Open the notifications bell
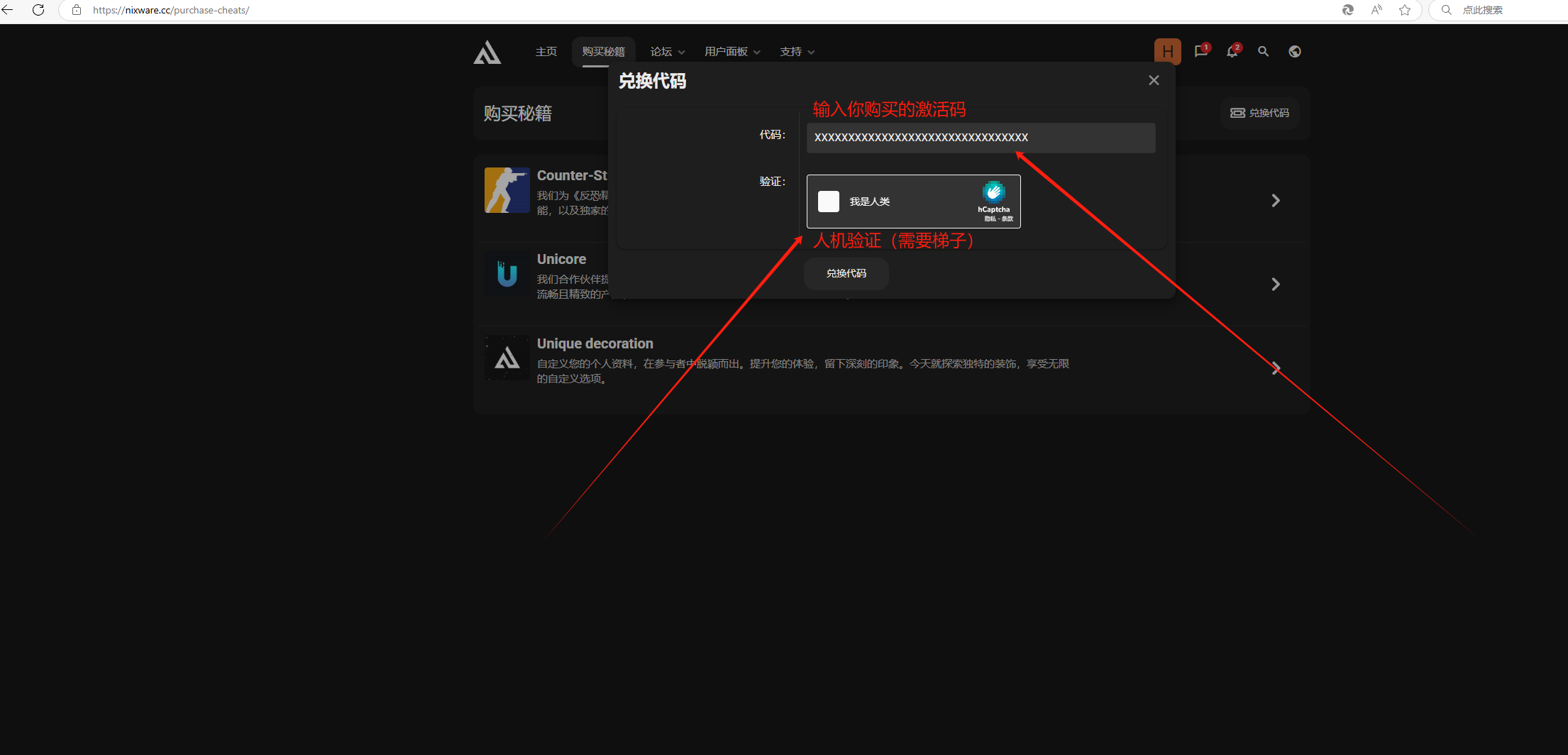 tap(1232, 52)
